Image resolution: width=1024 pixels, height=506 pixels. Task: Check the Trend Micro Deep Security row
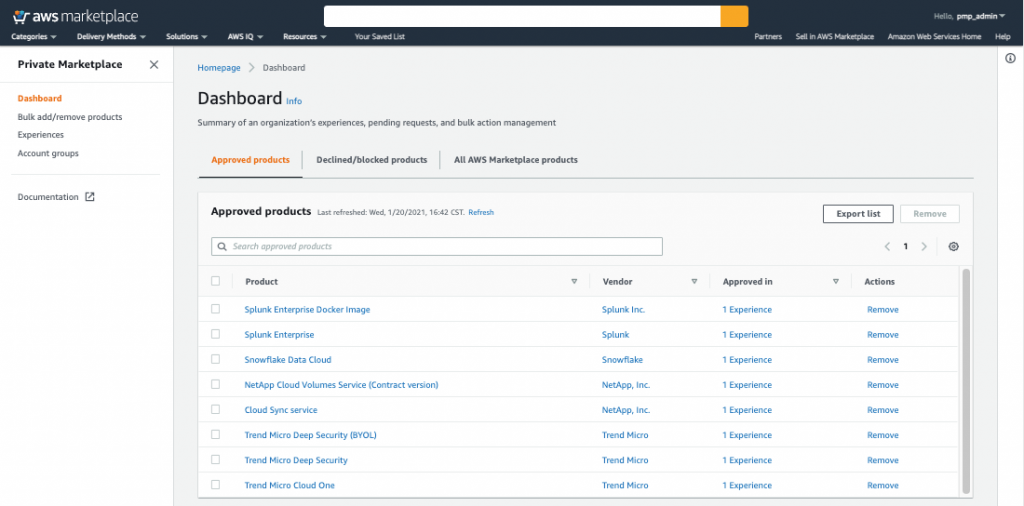(216, 460)
